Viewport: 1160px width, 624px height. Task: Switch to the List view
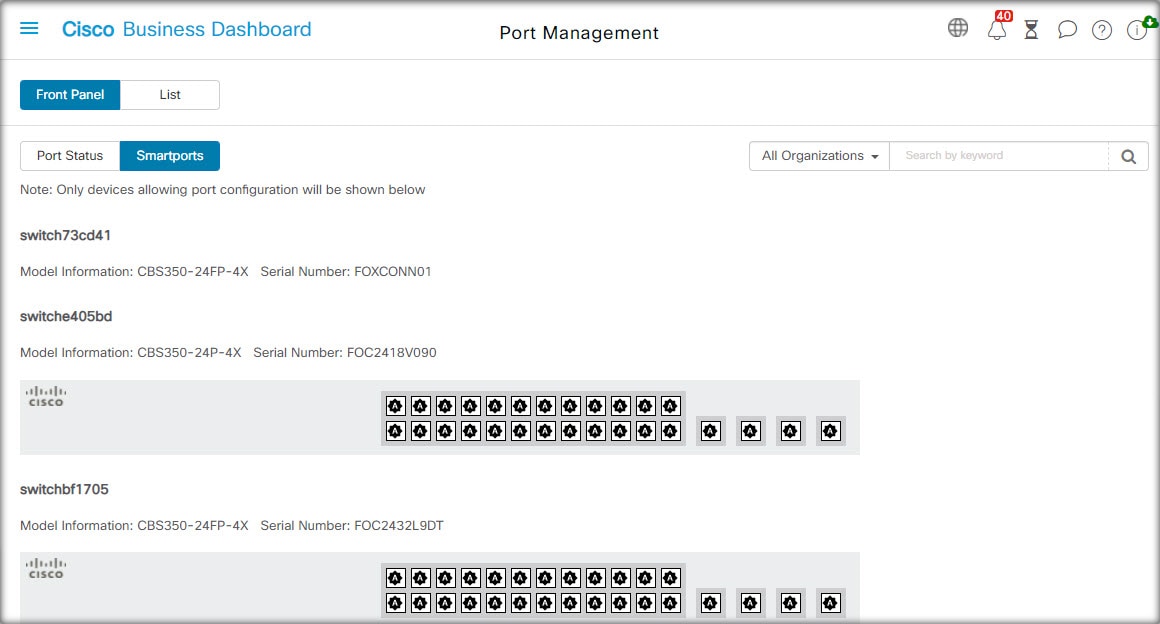point(170,95)
